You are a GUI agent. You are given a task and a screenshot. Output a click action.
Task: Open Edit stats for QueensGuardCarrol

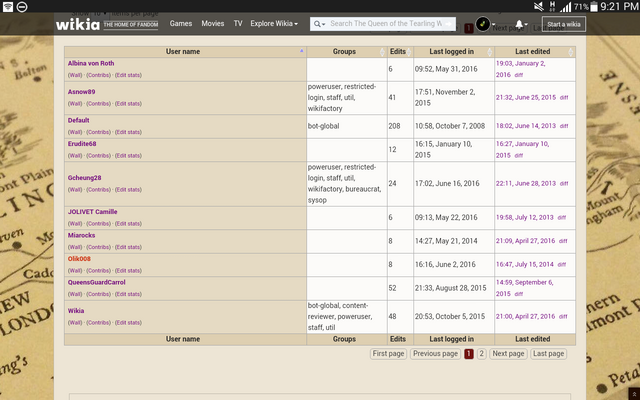coord(128,294)
